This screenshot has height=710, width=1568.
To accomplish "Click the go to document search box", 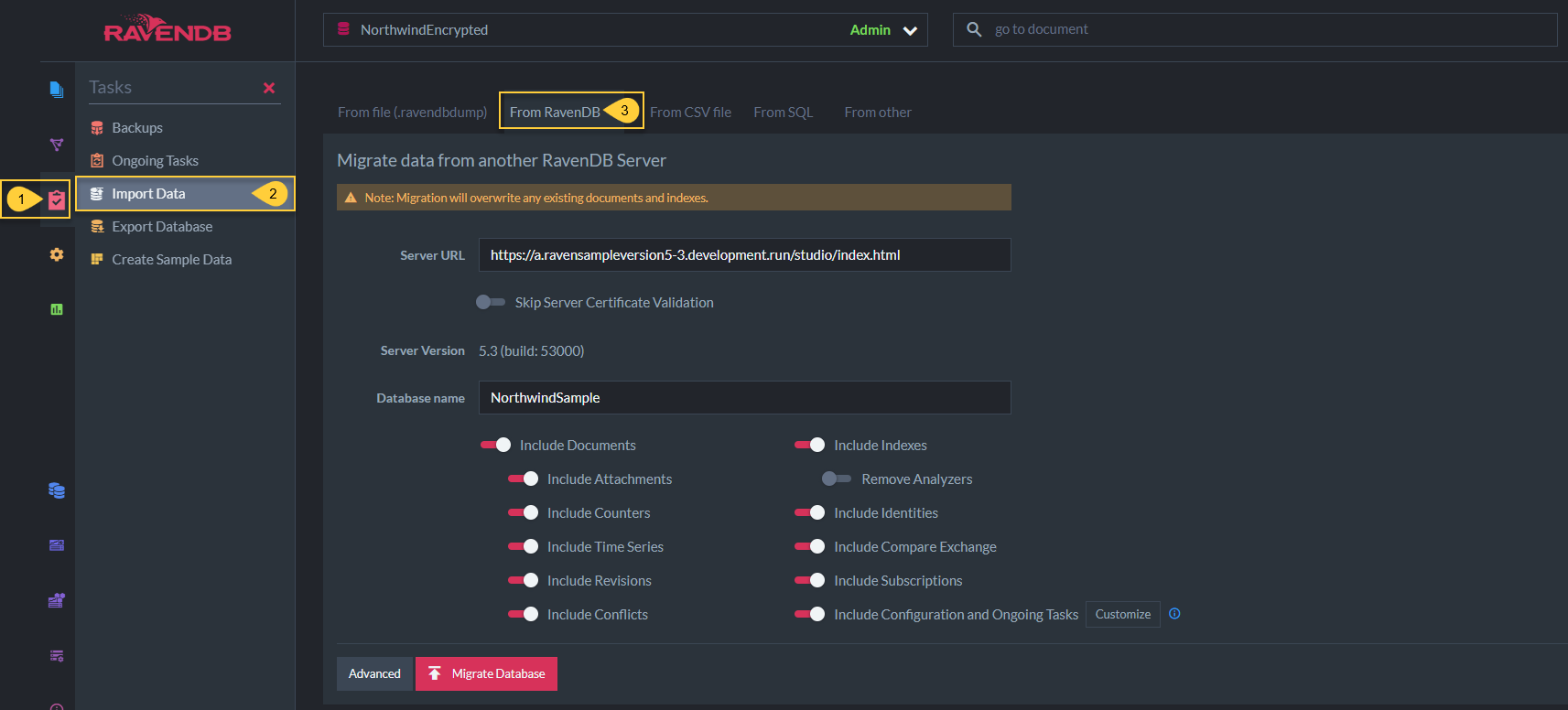I will [1255, 29].
